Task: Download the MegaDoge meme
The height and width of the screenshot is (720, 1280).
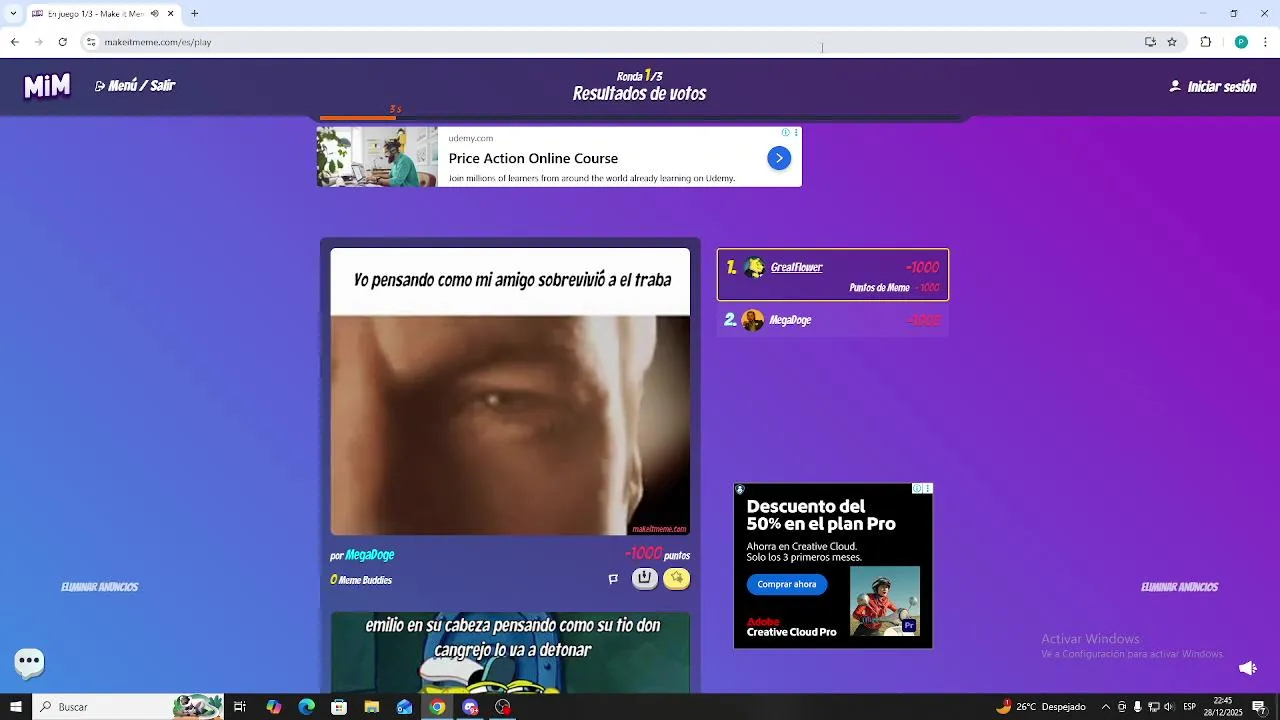Action: pos(645,579)
